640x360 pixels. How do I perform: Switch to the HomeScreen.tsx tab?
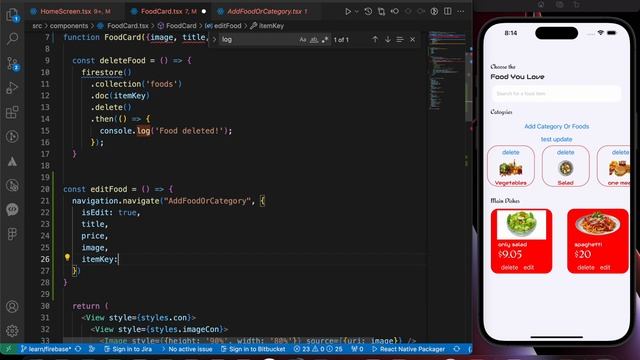point(70,11)
